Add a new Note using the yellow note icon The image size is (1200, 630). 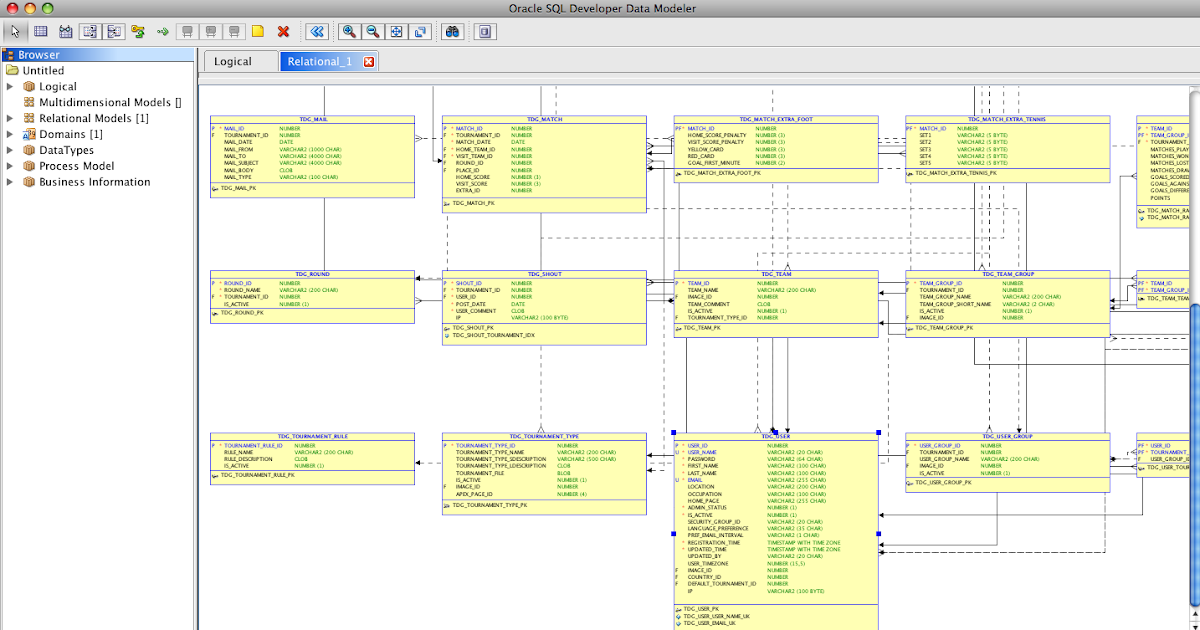[x=257, y=31]
